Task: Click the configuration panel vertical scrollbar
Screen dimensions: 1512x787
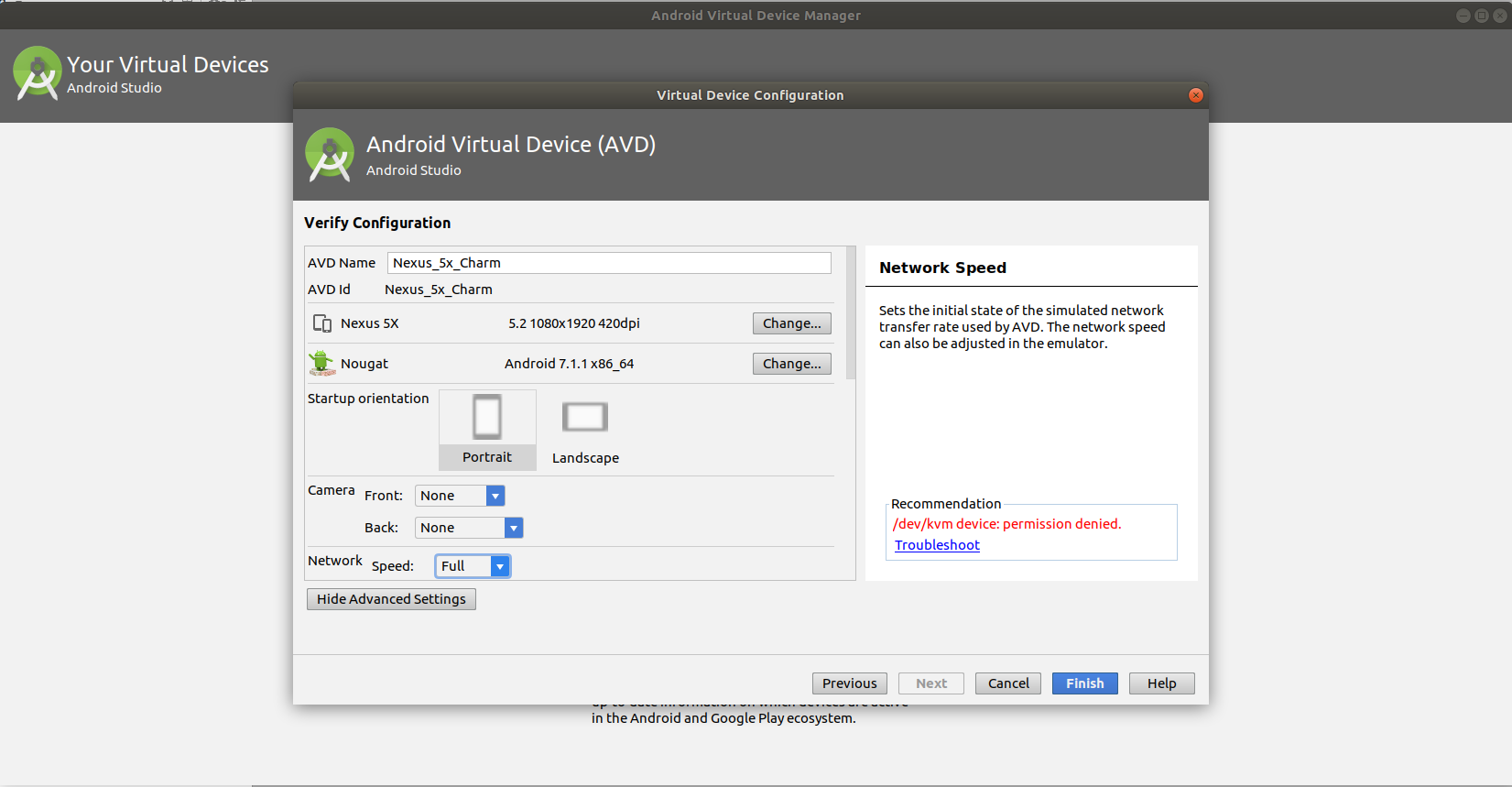Action: pos(851,312)
